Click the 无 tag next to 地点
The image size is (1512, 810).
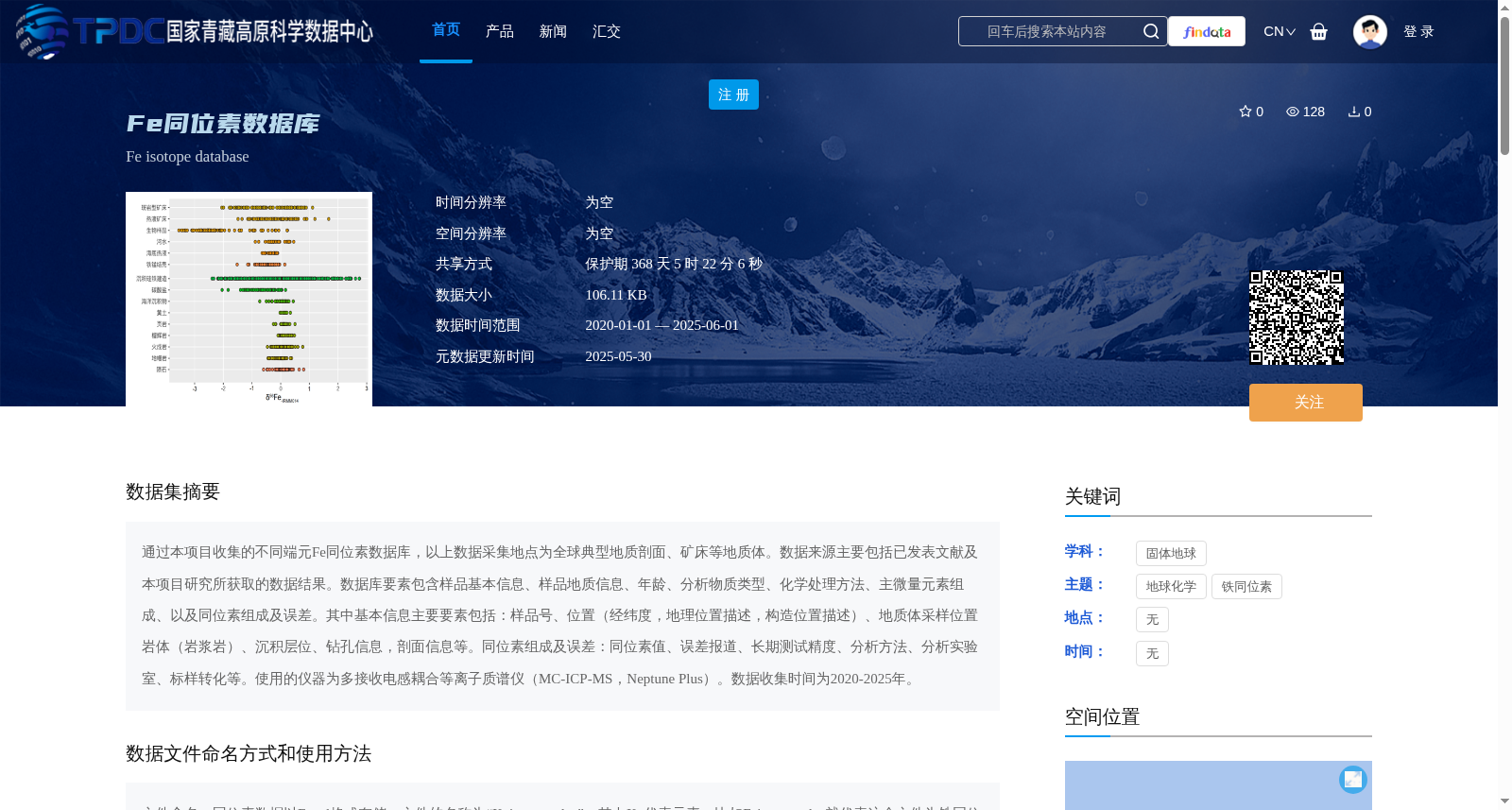click(1152, 619)
